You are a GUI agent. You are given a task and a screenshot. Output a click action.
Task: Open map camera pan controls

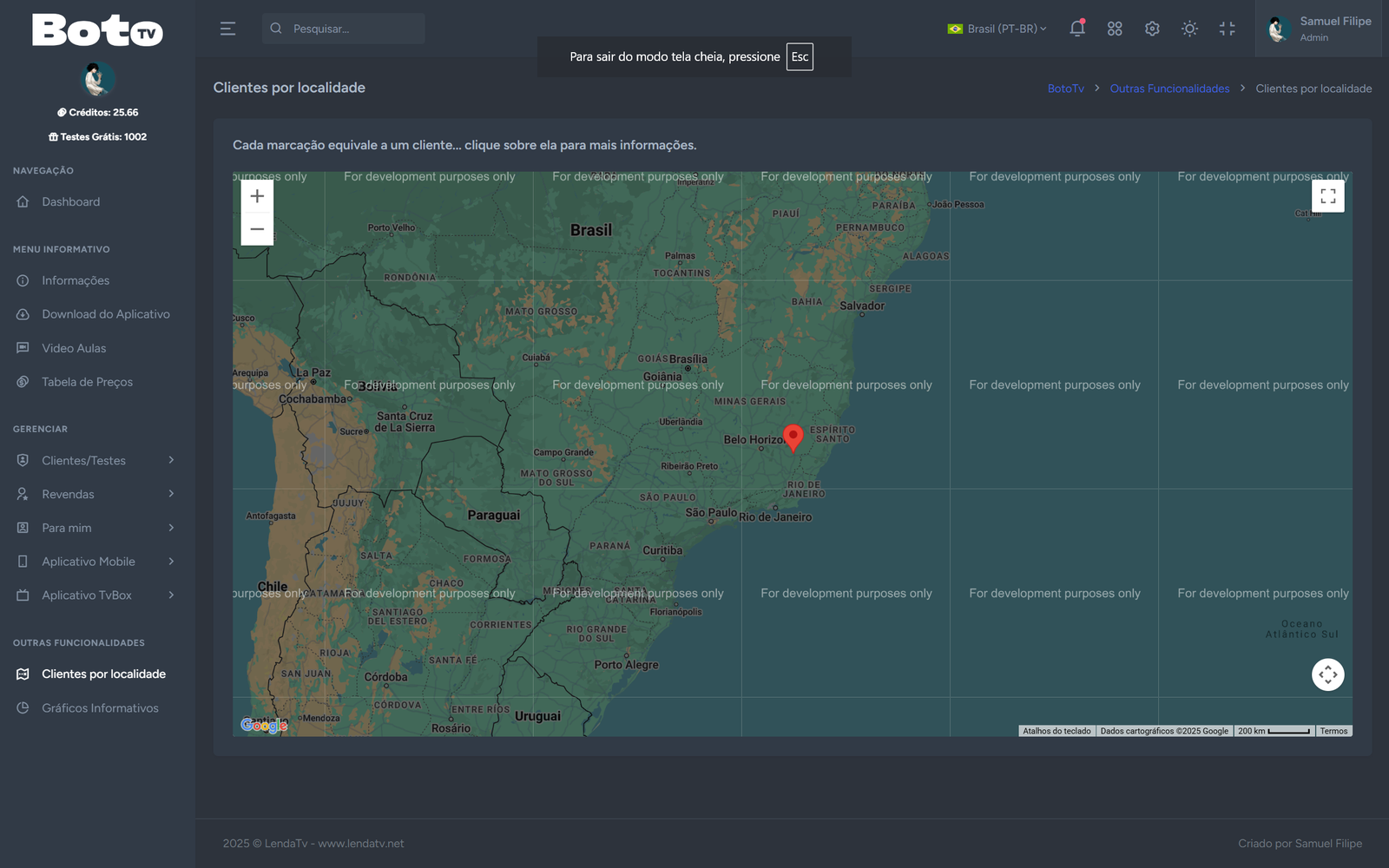pyautogui.click(x=1327, y=674)
